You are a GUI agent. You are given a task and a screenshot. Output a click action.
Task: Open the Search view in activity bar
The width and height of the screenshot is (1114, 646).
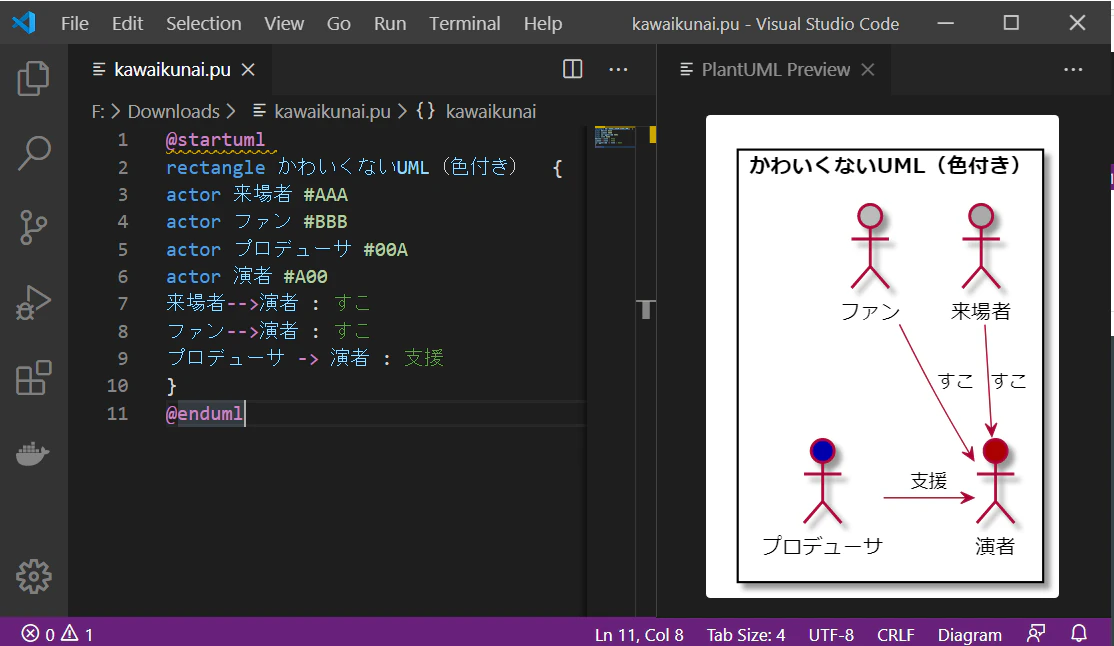tap(33, 153)
